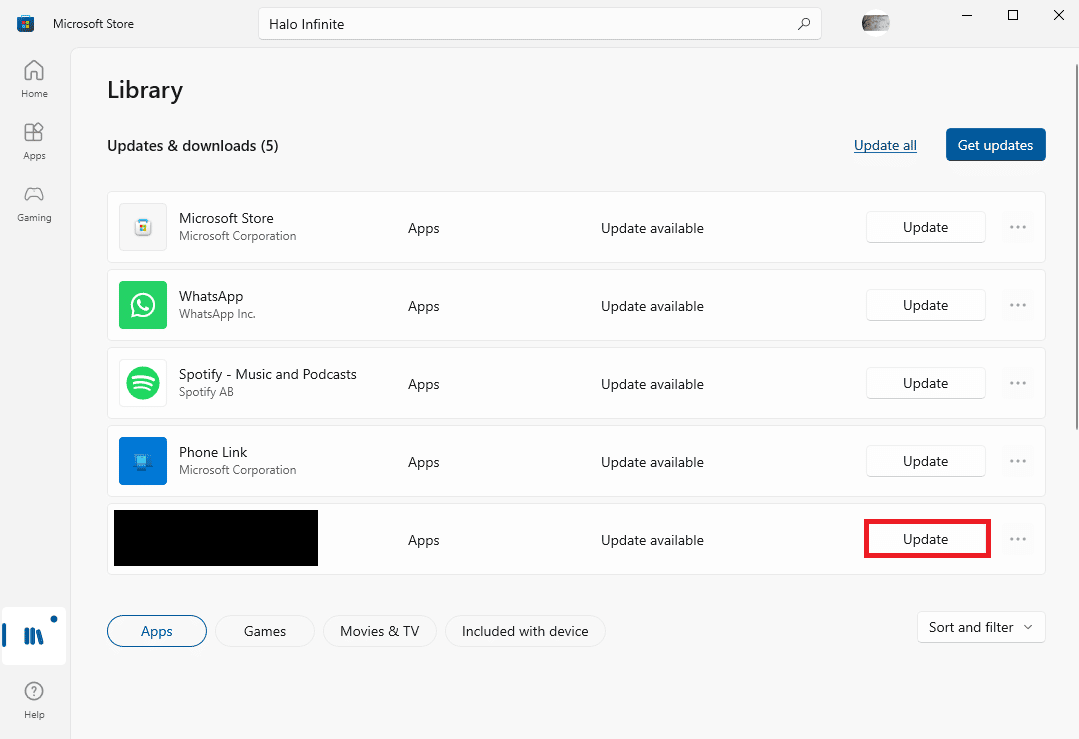Go to Apps in the sidebar

click(34, 141)
